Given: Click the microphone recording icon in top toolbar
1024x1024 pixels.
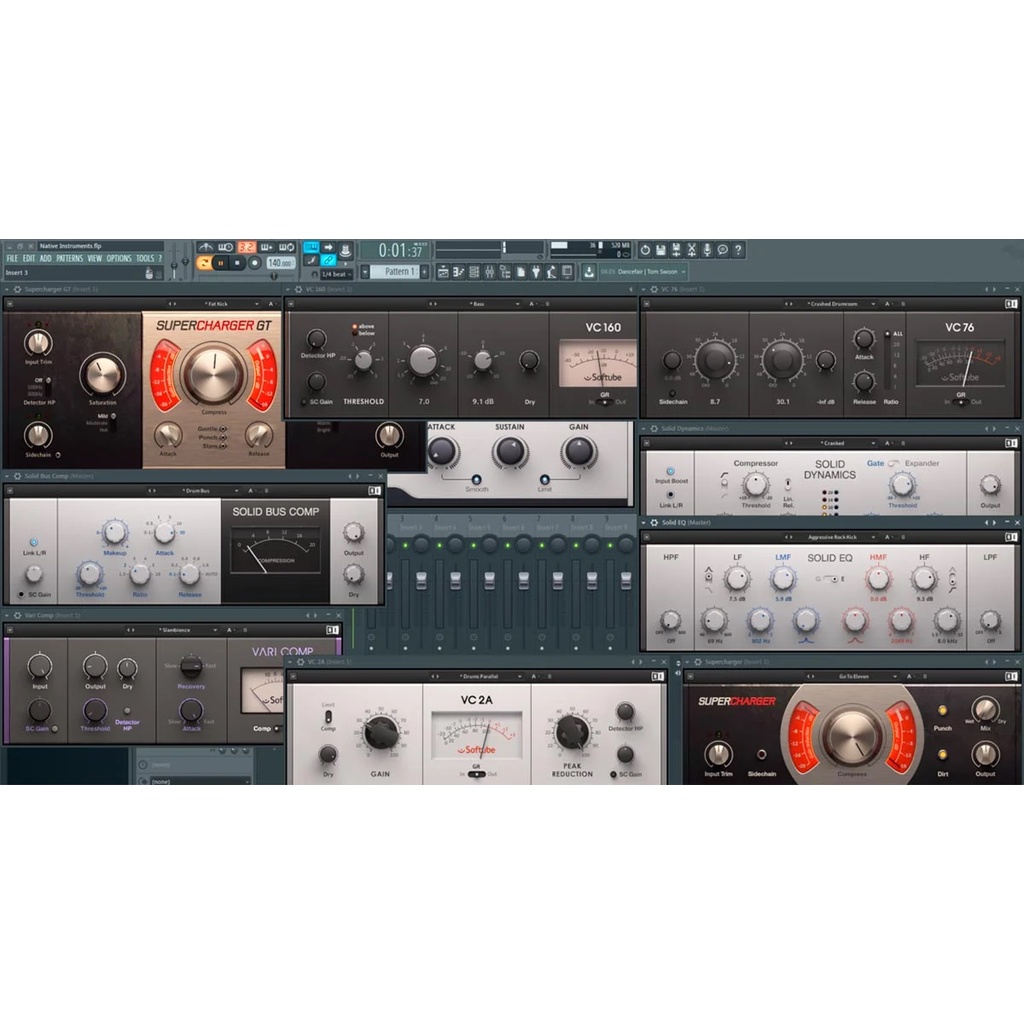Looking at the screenshot, I should [707, 249].
